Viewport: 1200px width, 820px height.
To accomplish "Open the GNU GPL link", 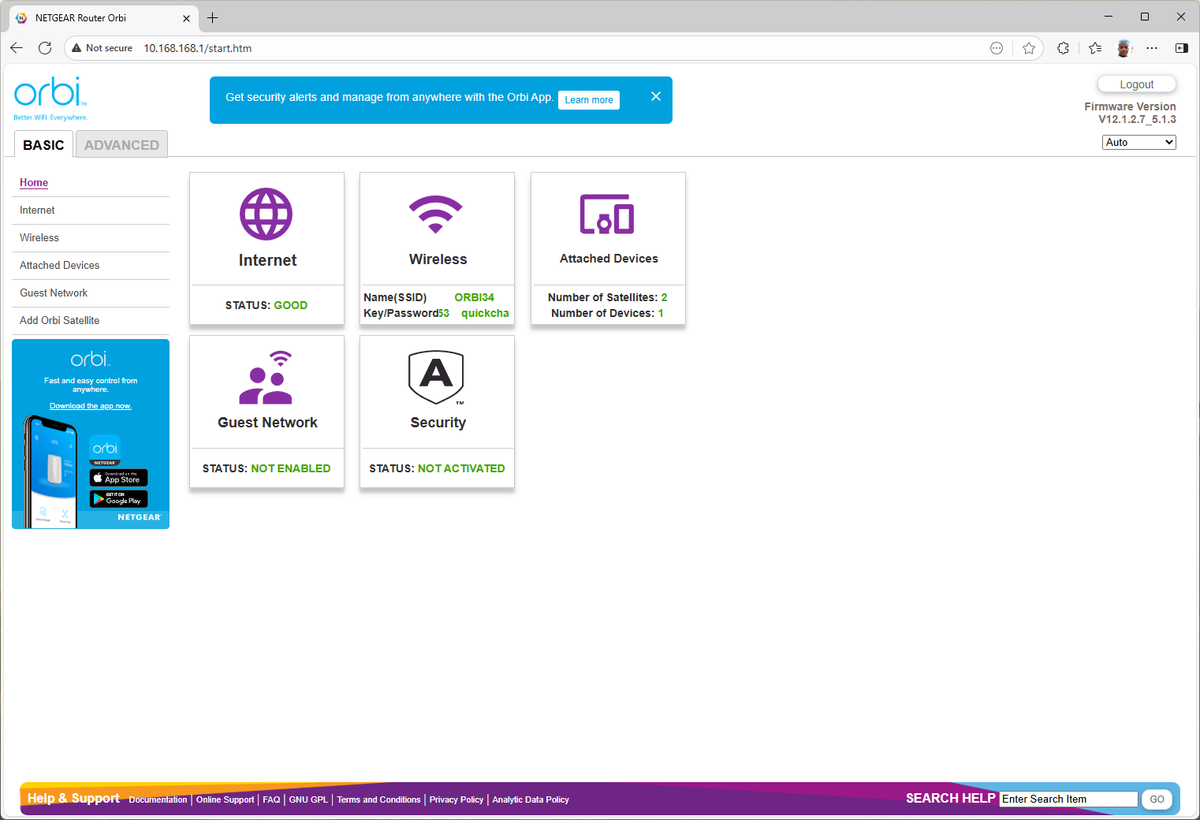I will pyautogui.click(x=308, y=800).
